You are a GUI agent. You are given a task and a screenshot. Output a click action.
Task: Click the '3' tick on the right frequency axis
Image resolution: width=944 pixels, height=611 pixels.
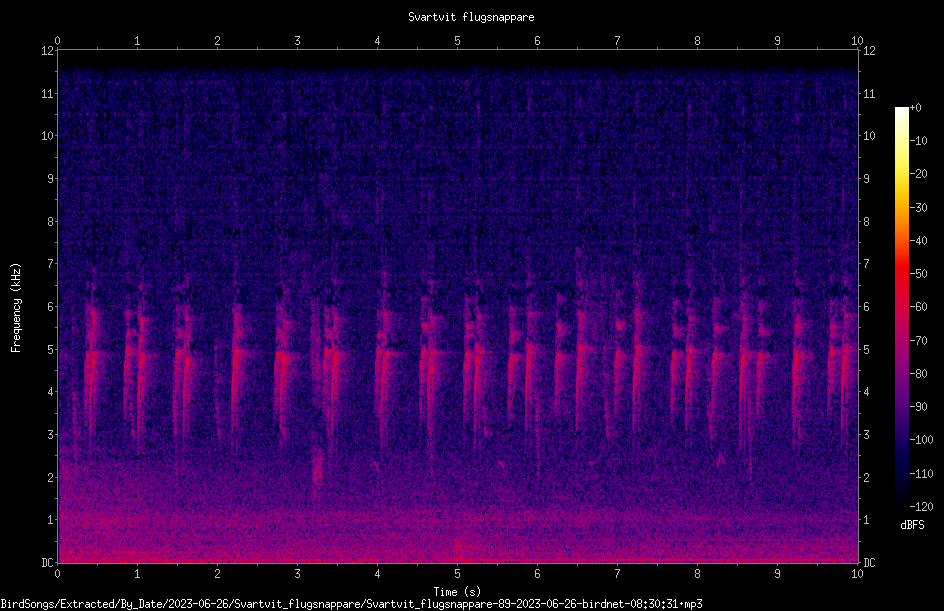click(x=866, y=435)
